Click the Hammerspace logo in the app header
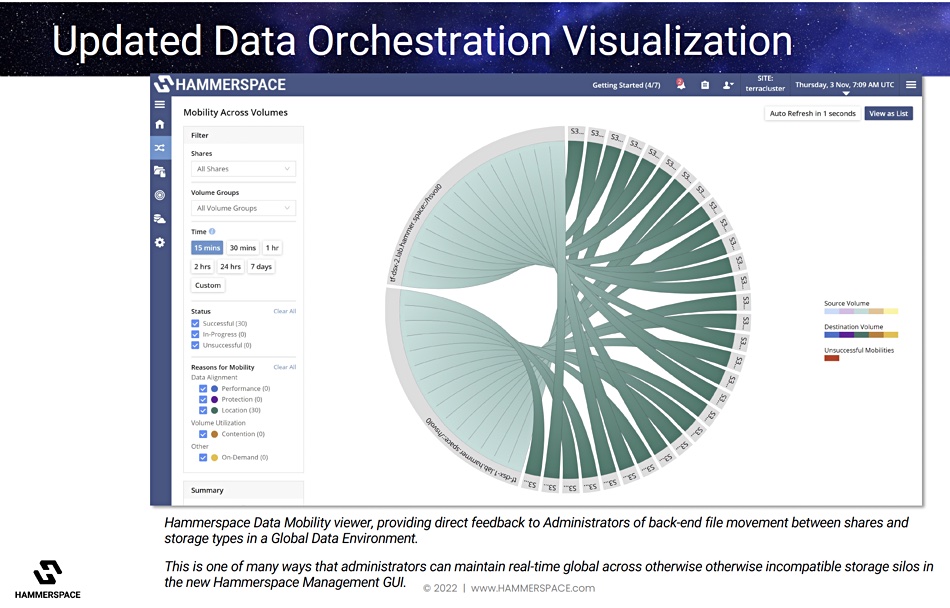 coord(219,84)
